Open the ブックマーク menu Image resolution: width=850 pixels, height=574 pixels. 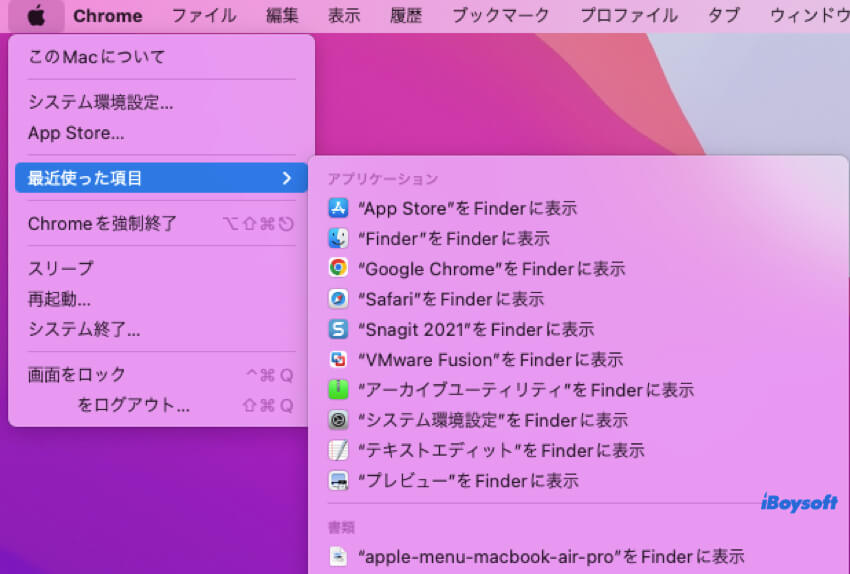pyautogui.click(x=501, y=16)
